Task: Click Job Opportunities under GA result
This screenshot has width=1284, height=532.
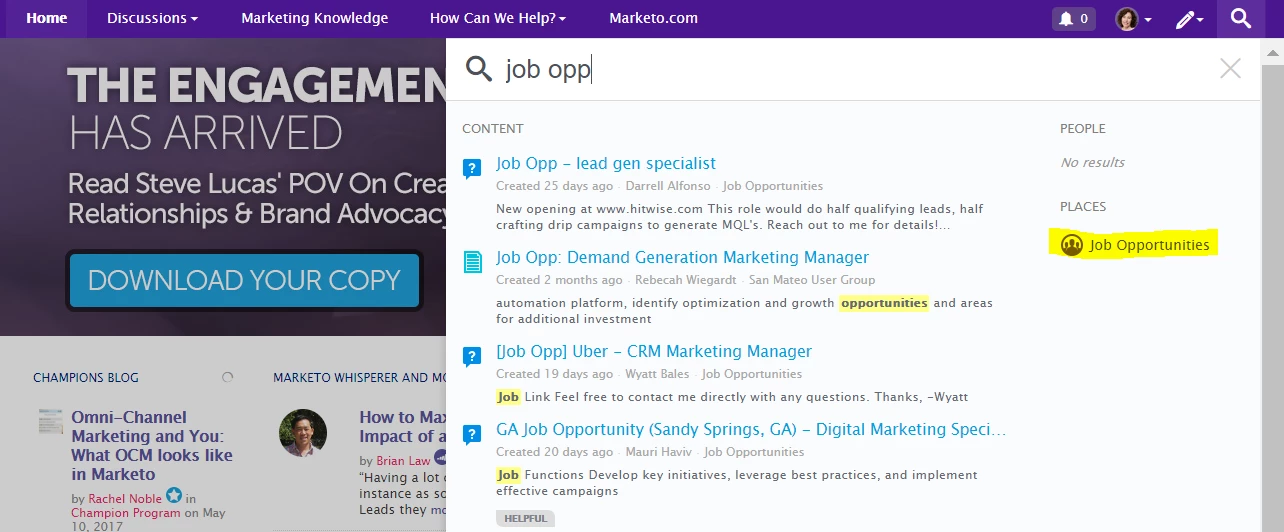Action: (x=754, y=452)
